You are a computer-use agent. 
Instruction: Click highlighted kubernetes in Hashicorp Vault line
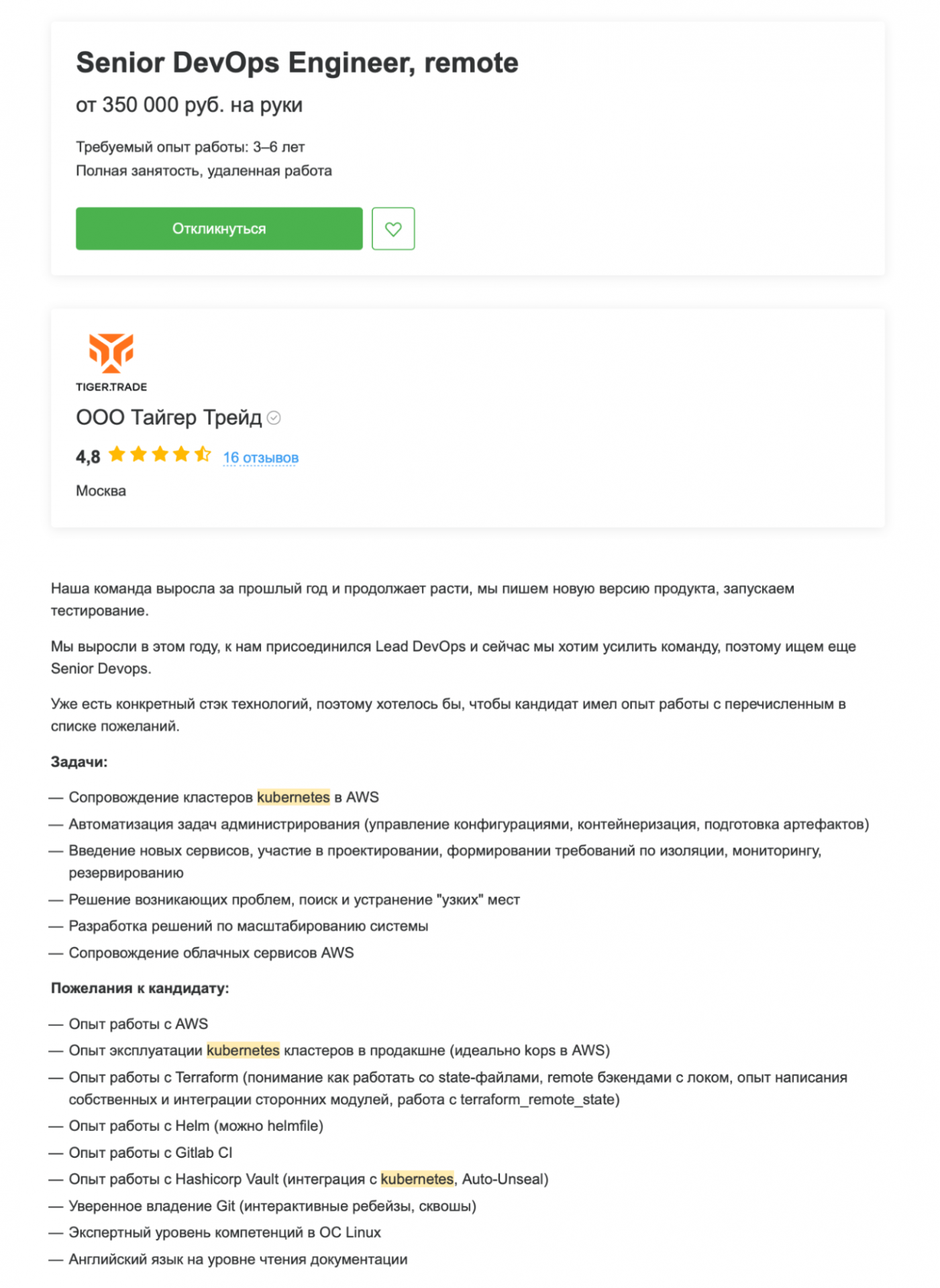[x=417, y=1179]
